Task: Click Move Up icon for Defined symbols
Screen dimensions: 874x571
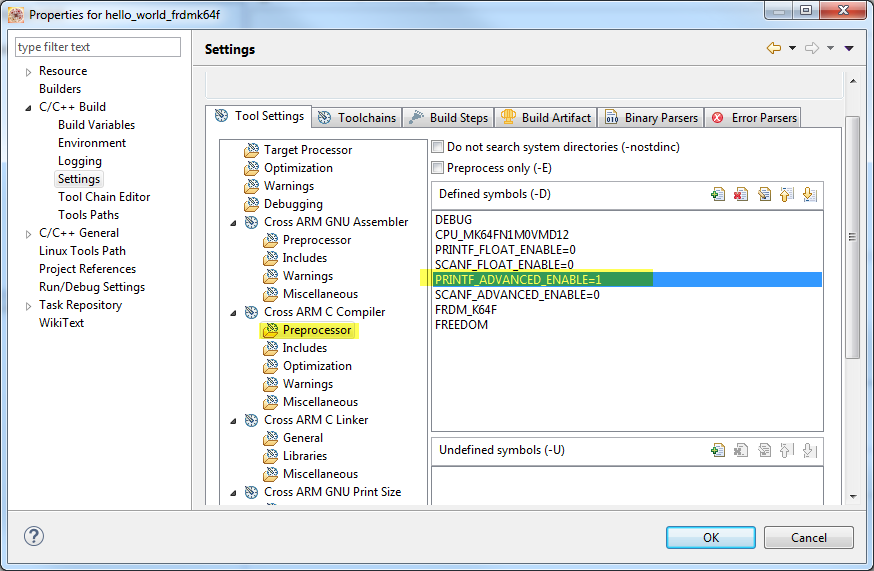Action: pos(787,195)
